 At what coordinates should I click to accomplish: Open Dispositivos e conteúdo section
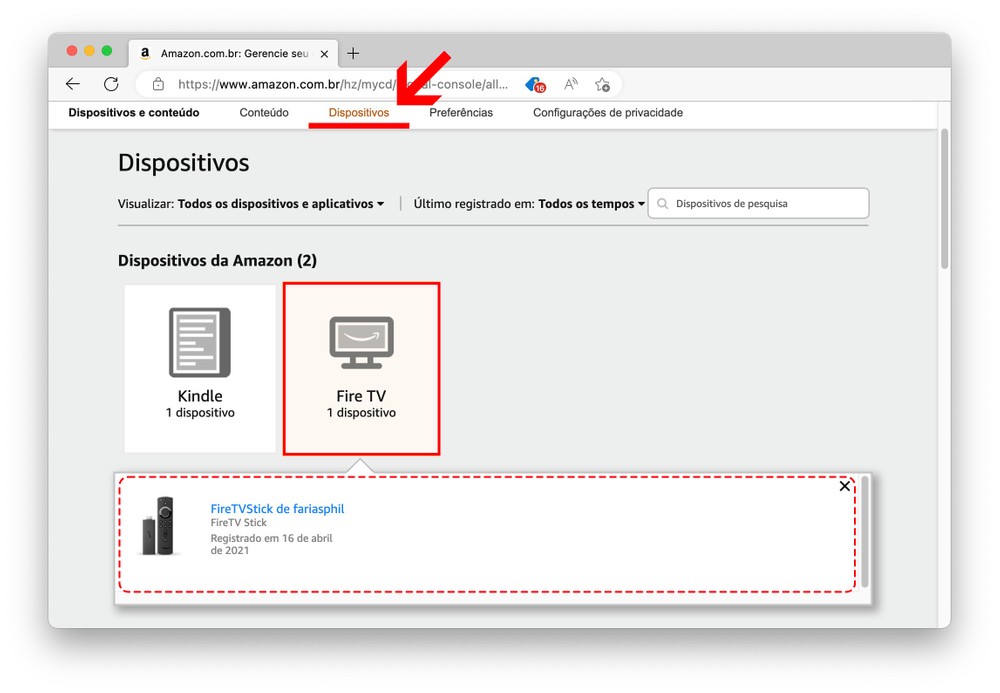point(134,113)
